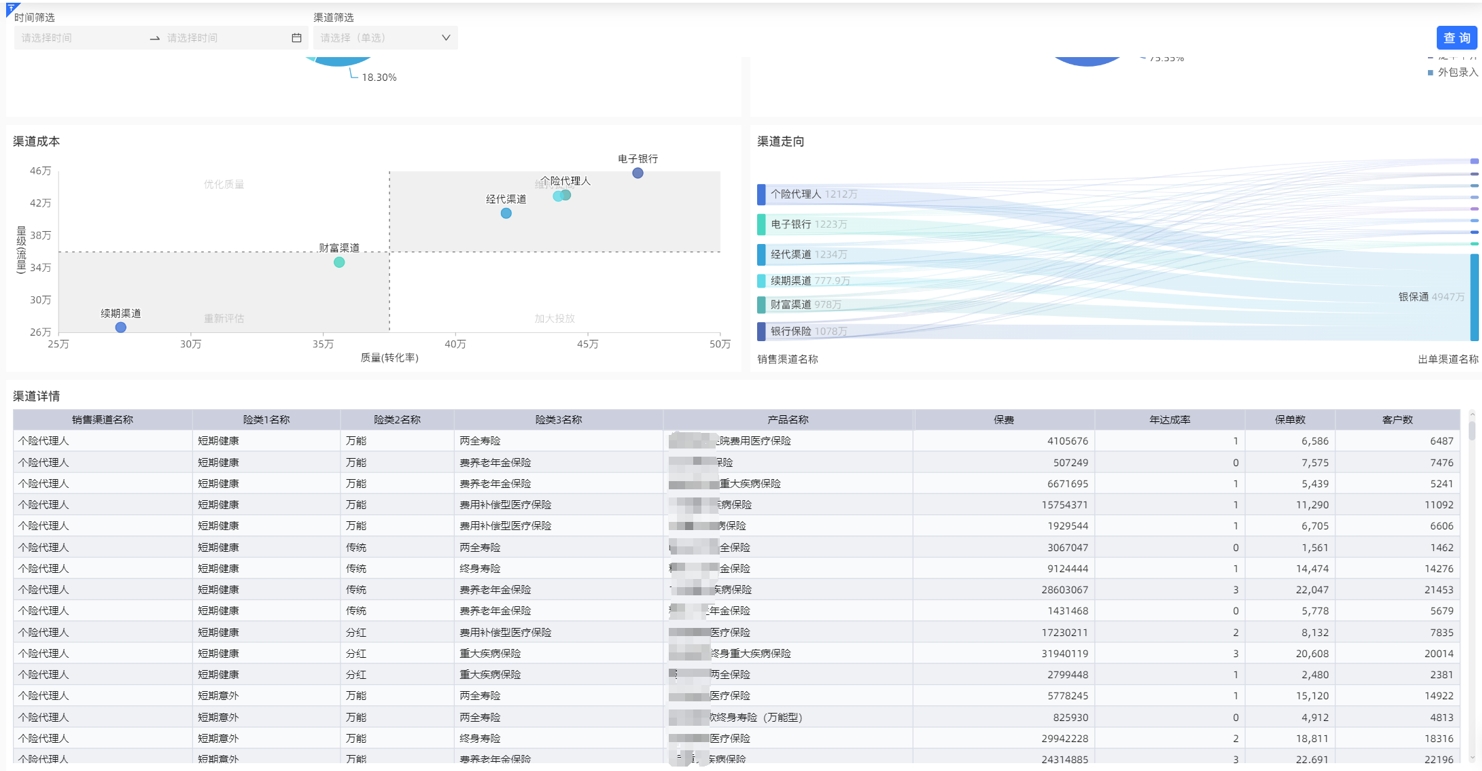The image size is (1482, 771).
Task: Click 银保通 4947万 destination node
Action: coord(1474,297)
